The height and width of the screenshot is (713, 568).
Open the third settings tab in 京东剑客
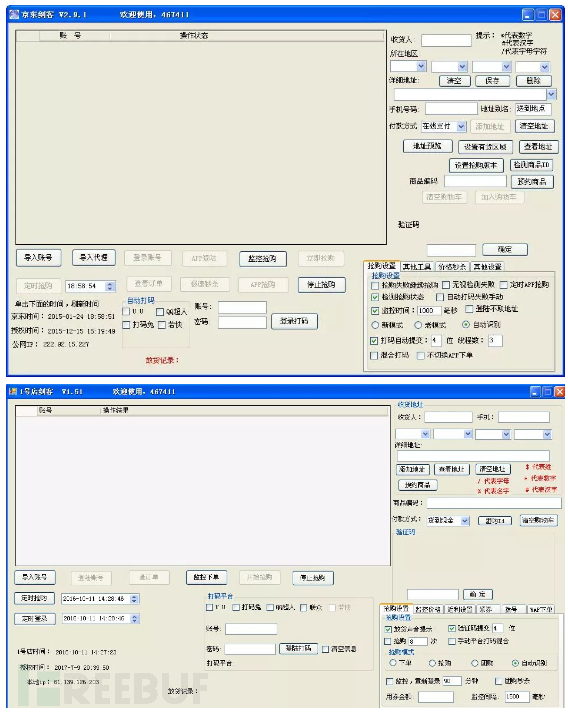pyautogui.click(x=452, y=266)
